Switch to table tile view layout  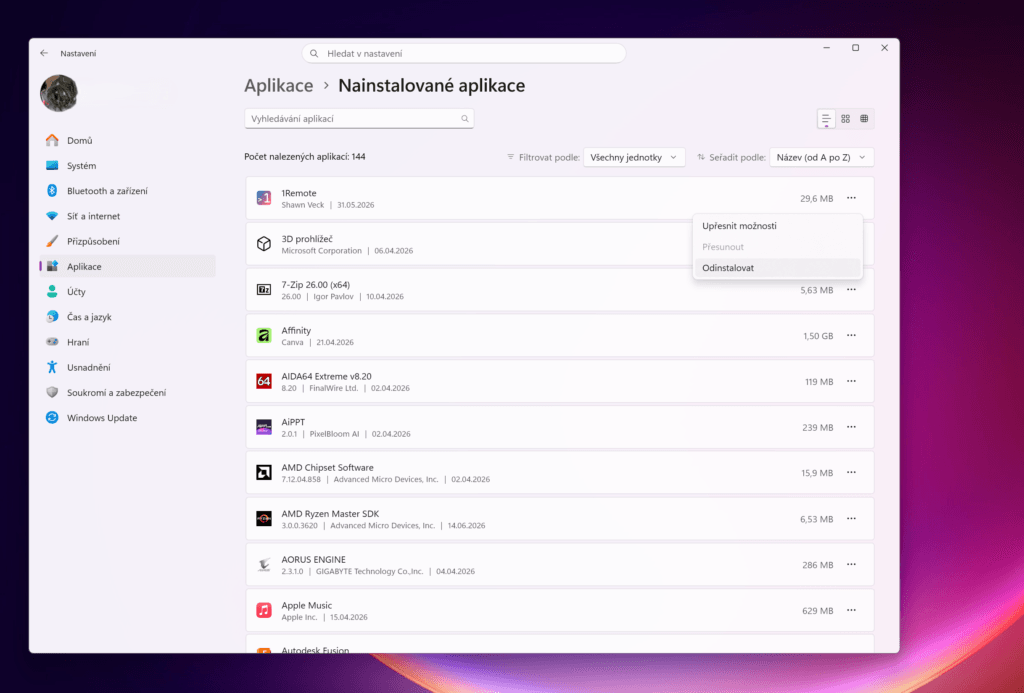coord(864,119)
